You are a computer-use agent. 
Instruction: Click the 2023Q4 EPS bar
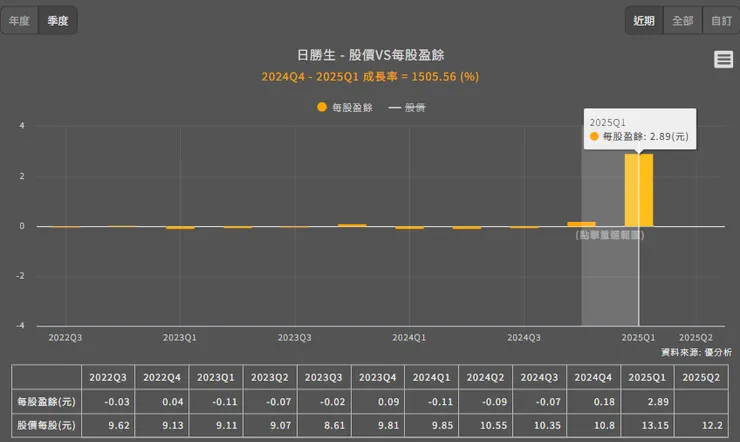352,225
